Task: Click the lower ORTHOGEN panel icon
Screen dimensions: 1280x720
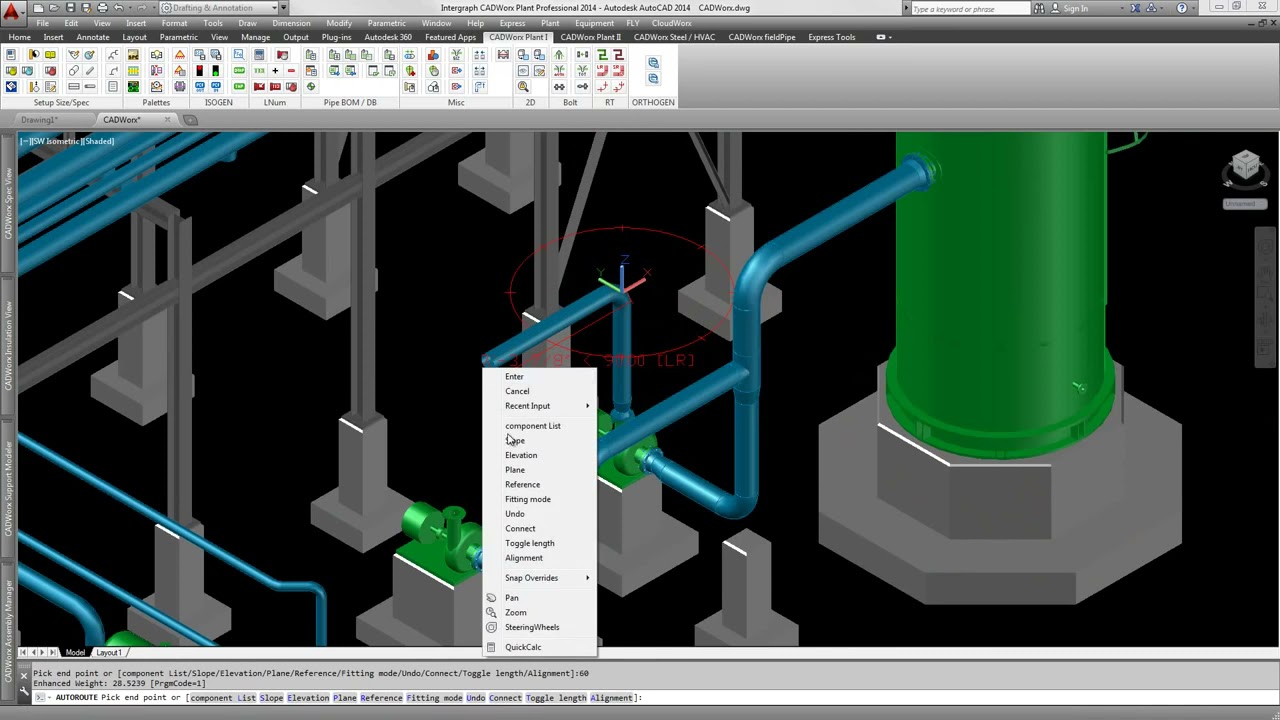Action: [653, 78]
